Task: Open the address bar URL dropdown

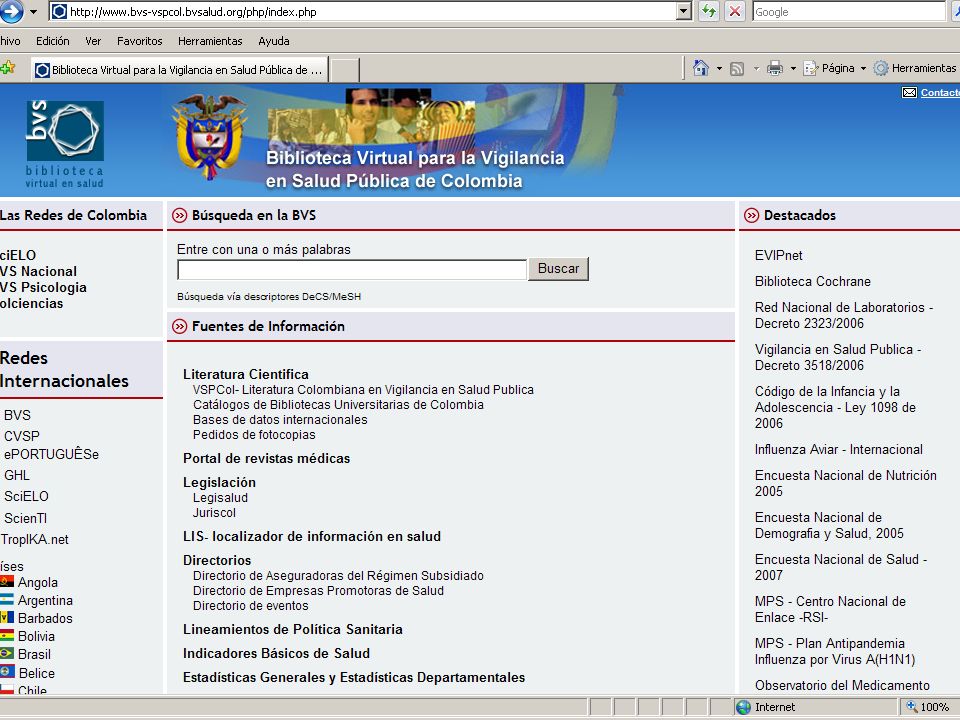Action: tap(684, 12)
